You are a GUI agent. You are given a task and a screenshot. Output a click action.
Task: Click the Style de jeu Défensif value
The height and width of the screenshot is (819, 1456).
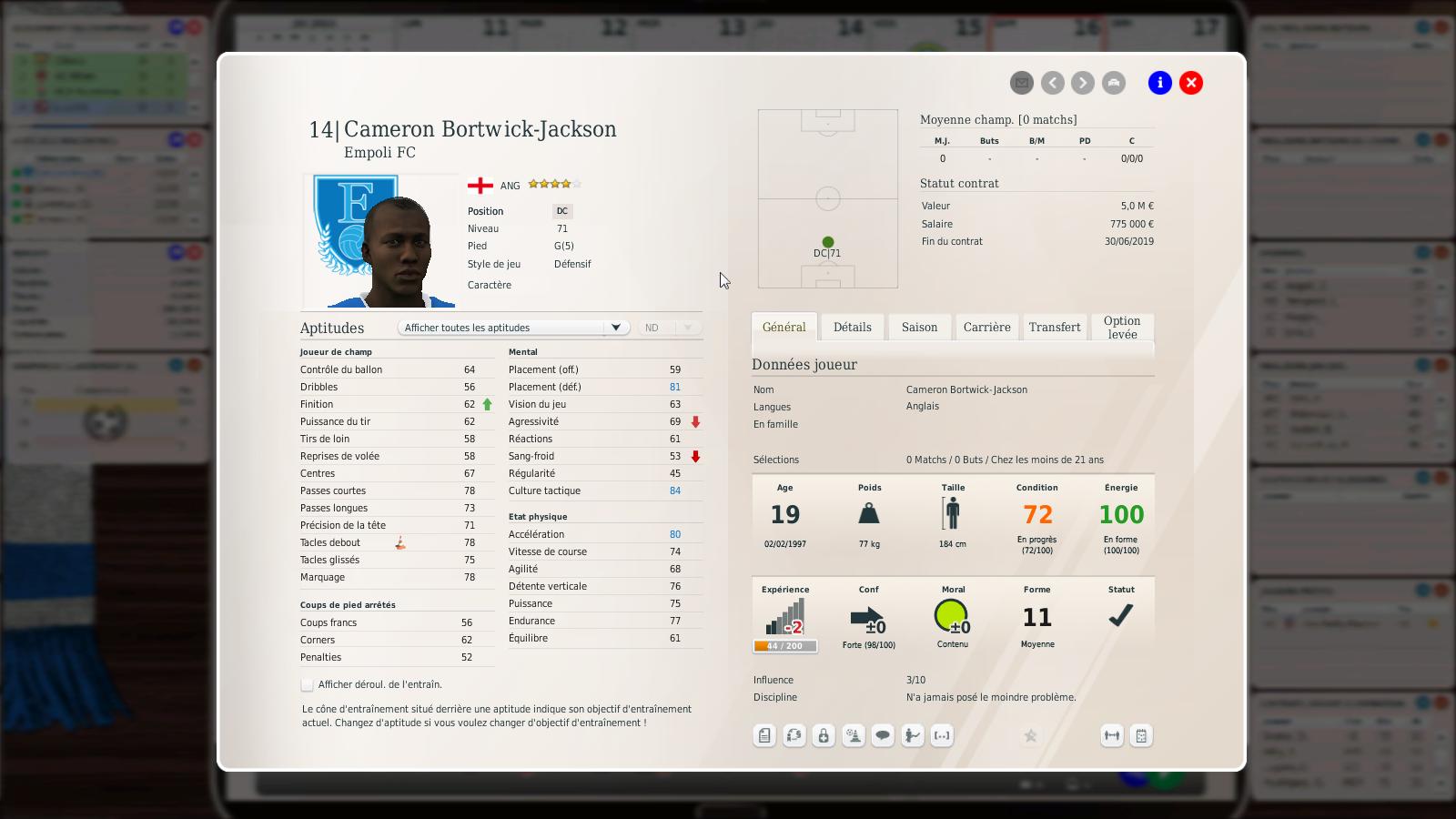572,264
